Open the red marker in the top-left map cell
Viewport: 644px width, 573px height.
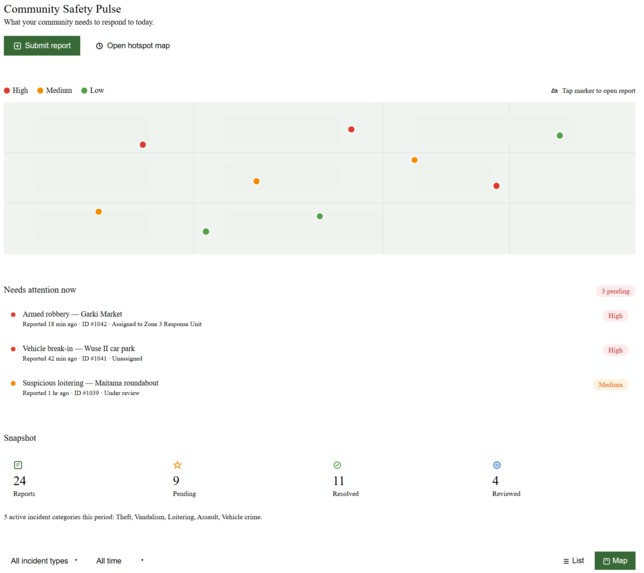[x=143, y=145]
